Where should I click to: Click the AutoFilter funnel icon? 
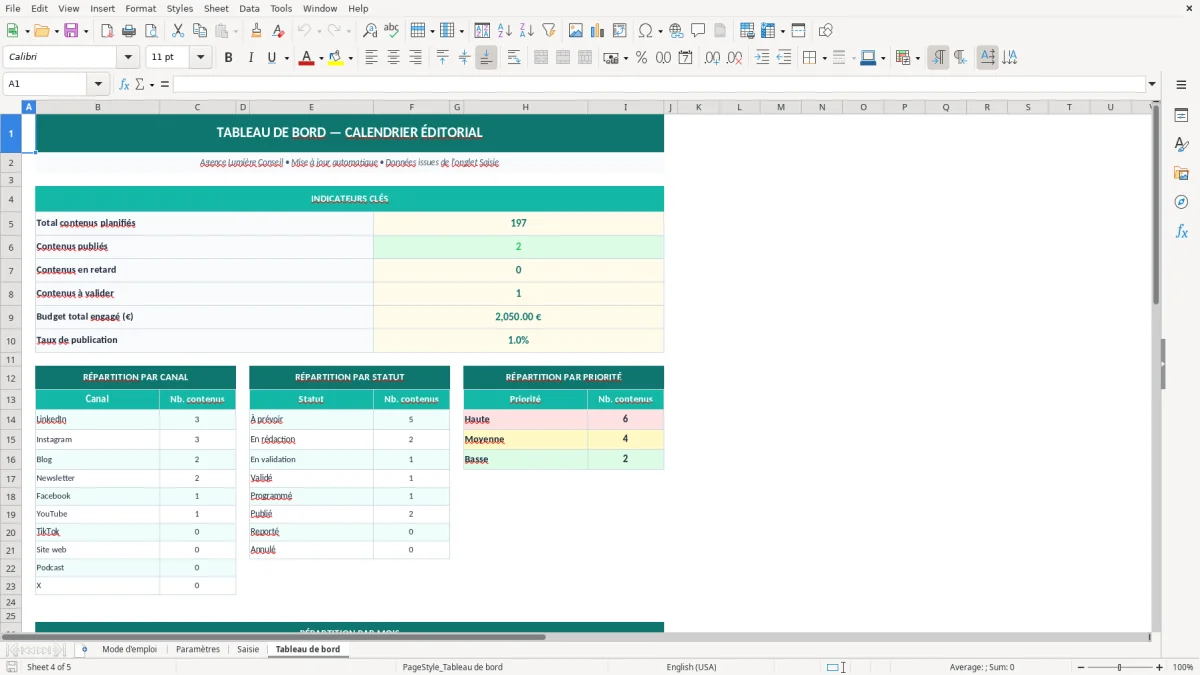tap(549, 31)
